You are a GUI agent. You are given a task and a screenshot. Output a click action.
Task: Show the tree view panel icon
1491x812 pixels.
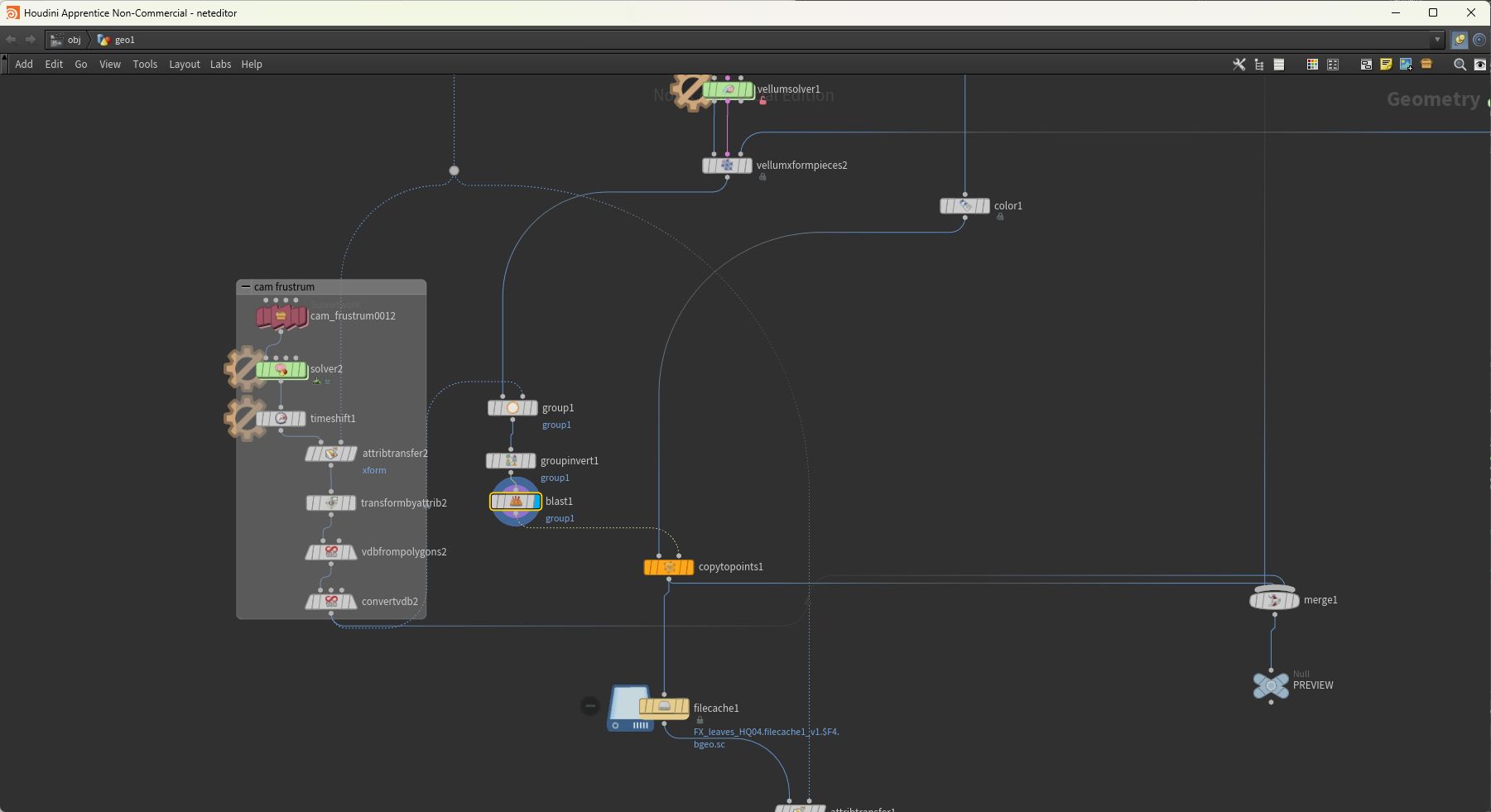[1259, 65]
